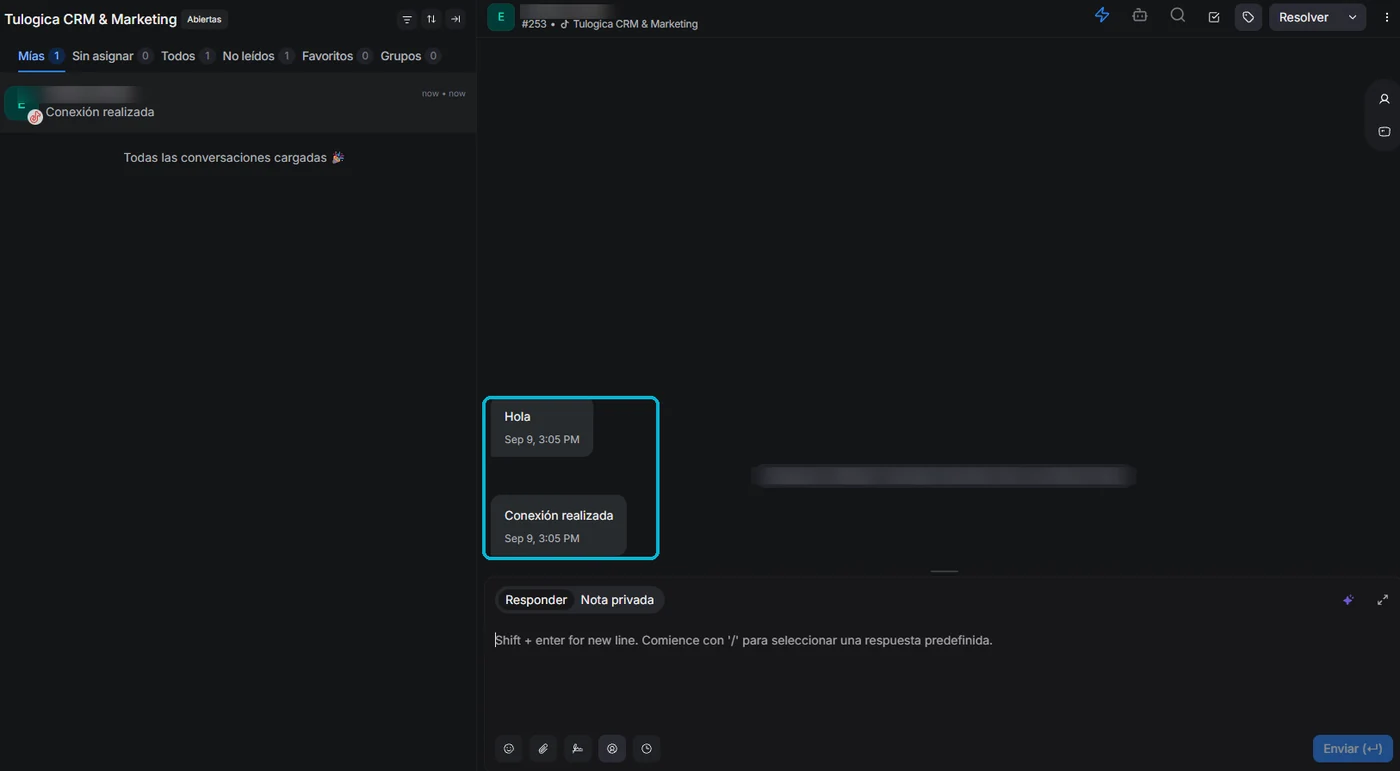Switch to the Grupos tab
This screenshot has height=771, width=1400.
[410, 56]
